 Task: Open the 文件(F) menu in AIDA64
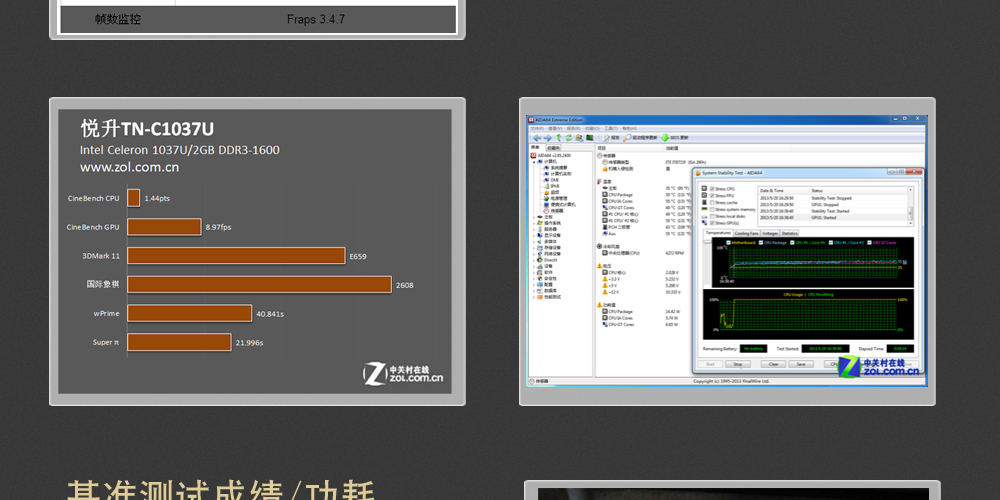[537, 128]
